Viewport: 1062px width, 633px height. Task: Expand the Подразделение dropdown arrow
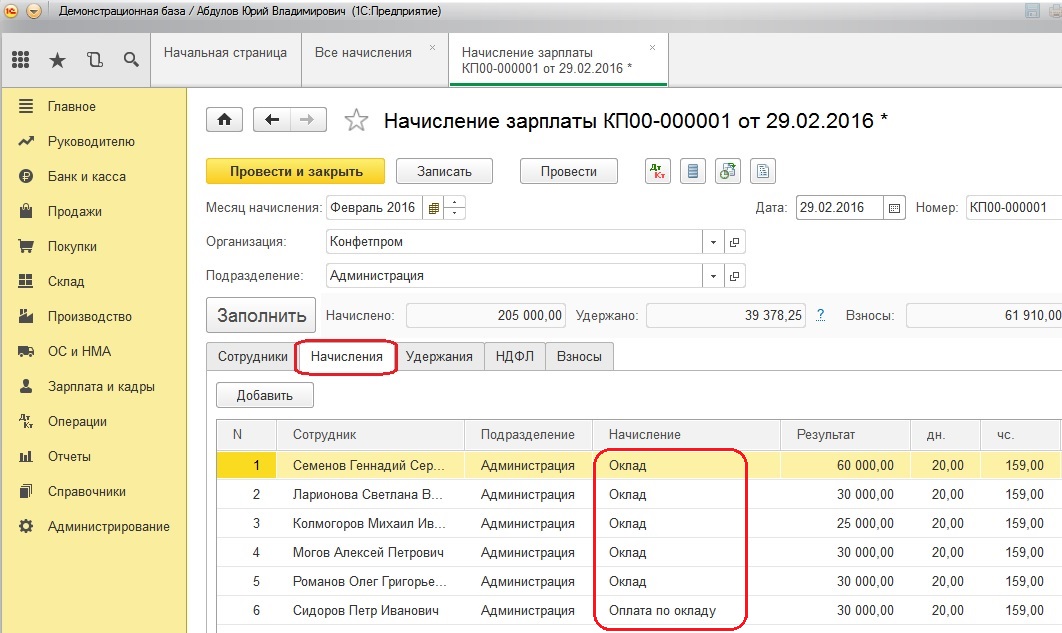coord(713,276)
